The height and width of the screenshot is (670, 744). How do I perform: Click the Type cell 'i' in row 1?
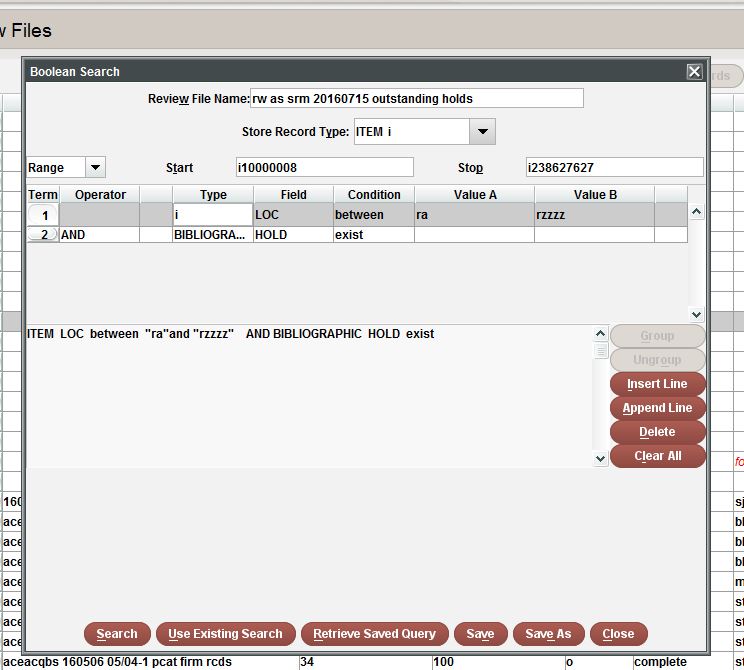point(213,214)
